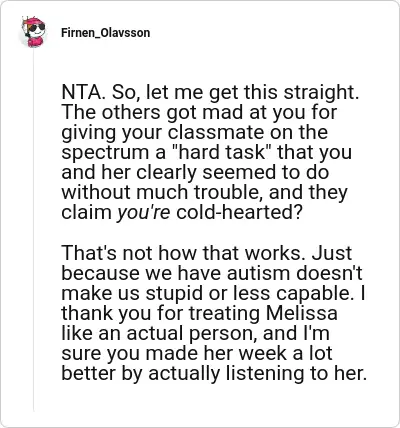Click the quoted phrase "hard task"
The height and width of the screenshot is (428, 400).
(221, 152)
